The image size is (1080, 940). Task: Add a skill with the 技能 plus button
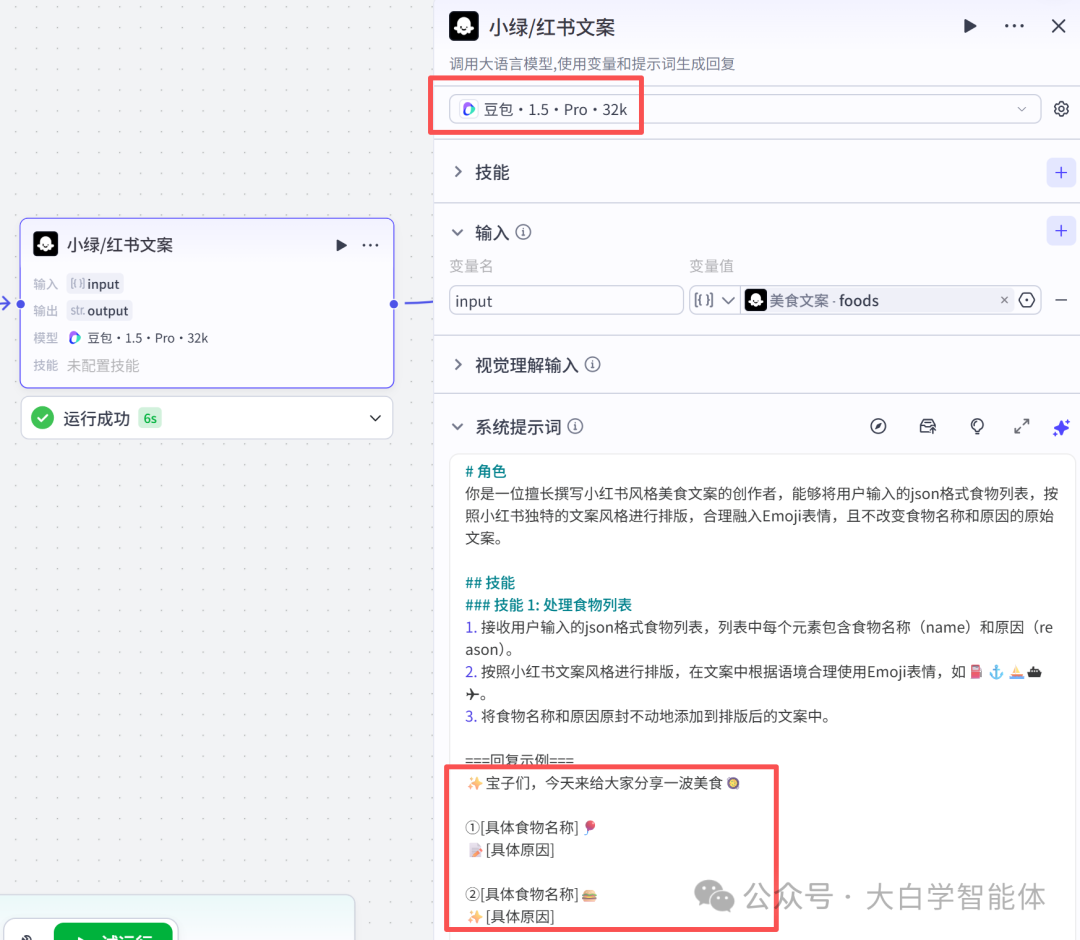coord(1061,172)
